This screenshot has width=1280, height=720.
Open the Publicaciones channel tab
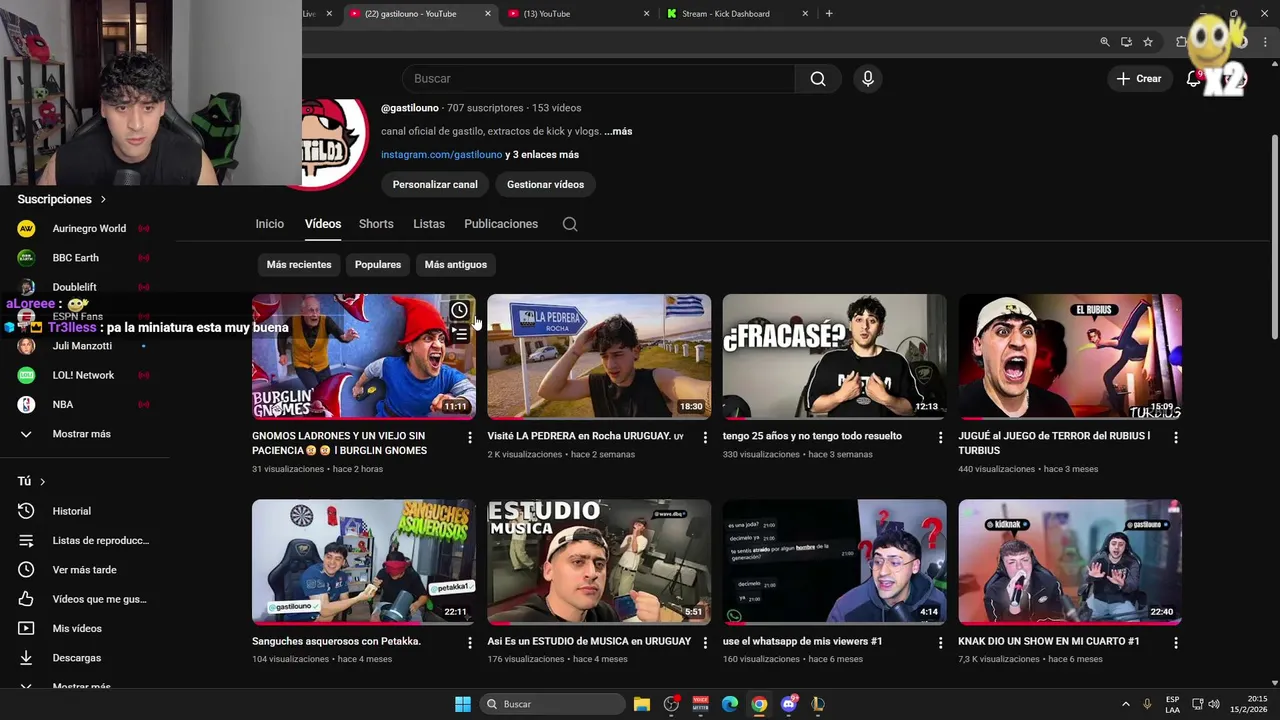click(501, 224)
